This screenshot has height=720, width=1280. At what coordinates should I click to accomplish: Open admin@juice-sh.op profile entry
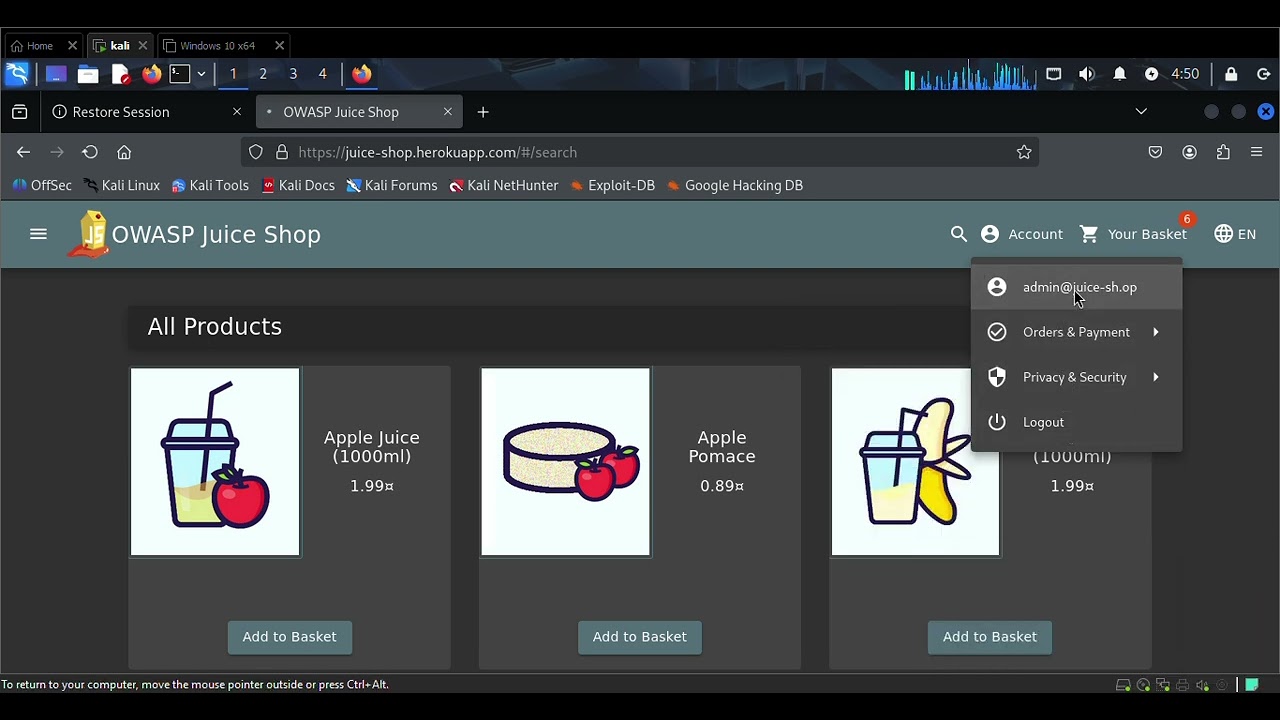pos(1077,287)
